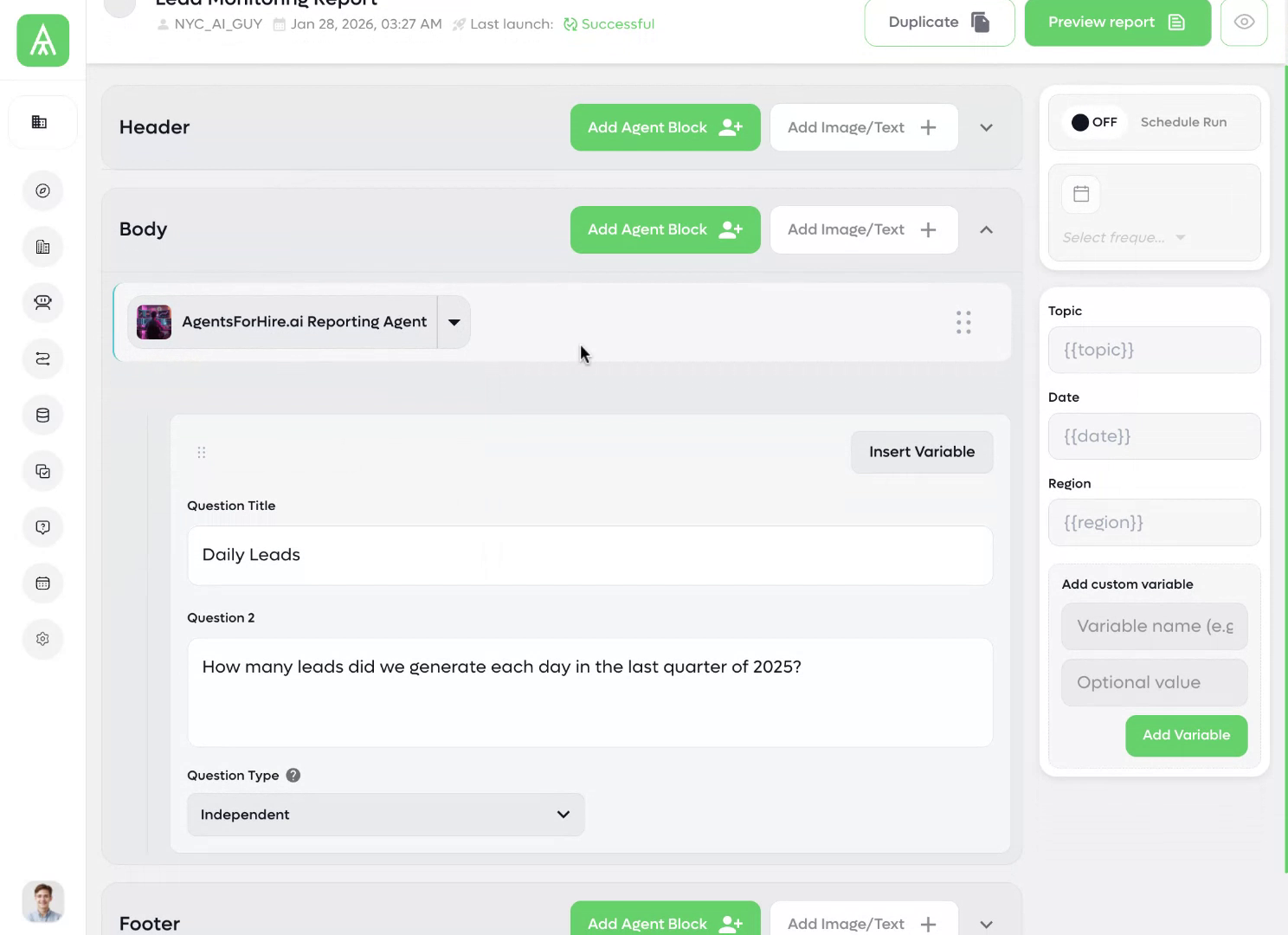This screenshot has width=1288, height=935.
Task: Add Image/Text to Footer section
Action: click(864, 919)
